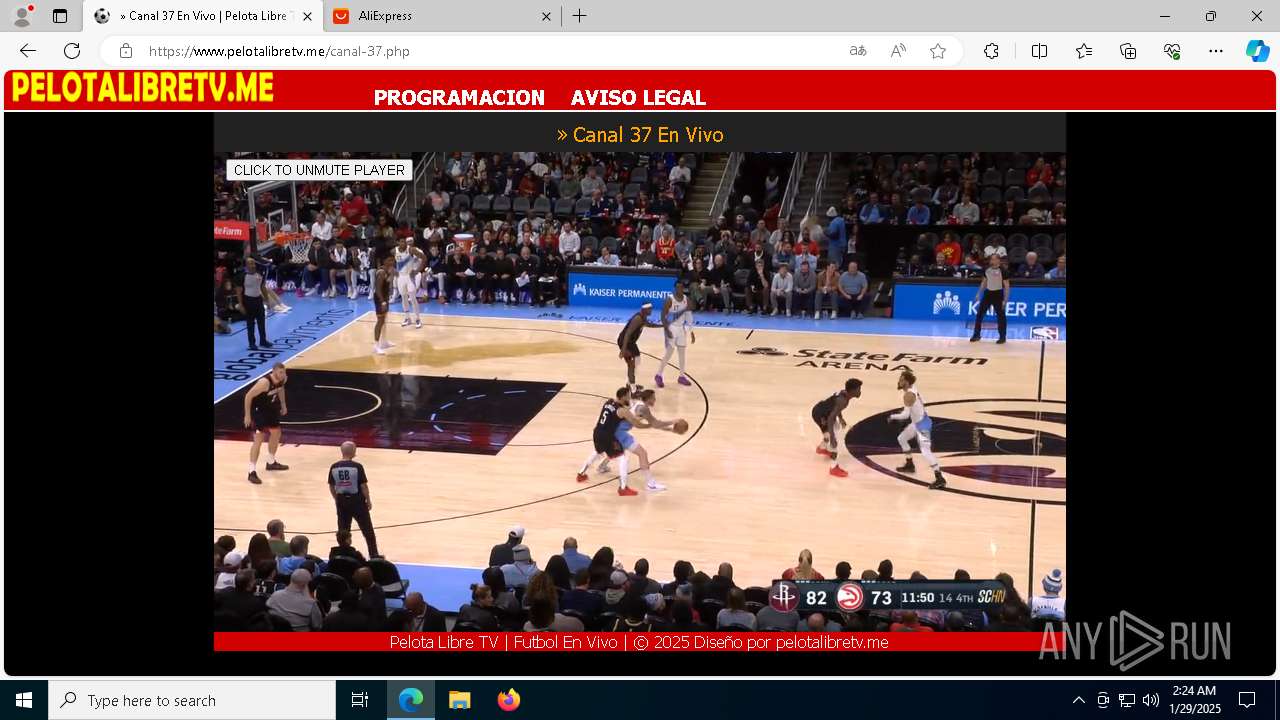The width and height of the screenshot is (1280, 720).
Task: Show hidden system tray icons
Action: [1078, 700]
